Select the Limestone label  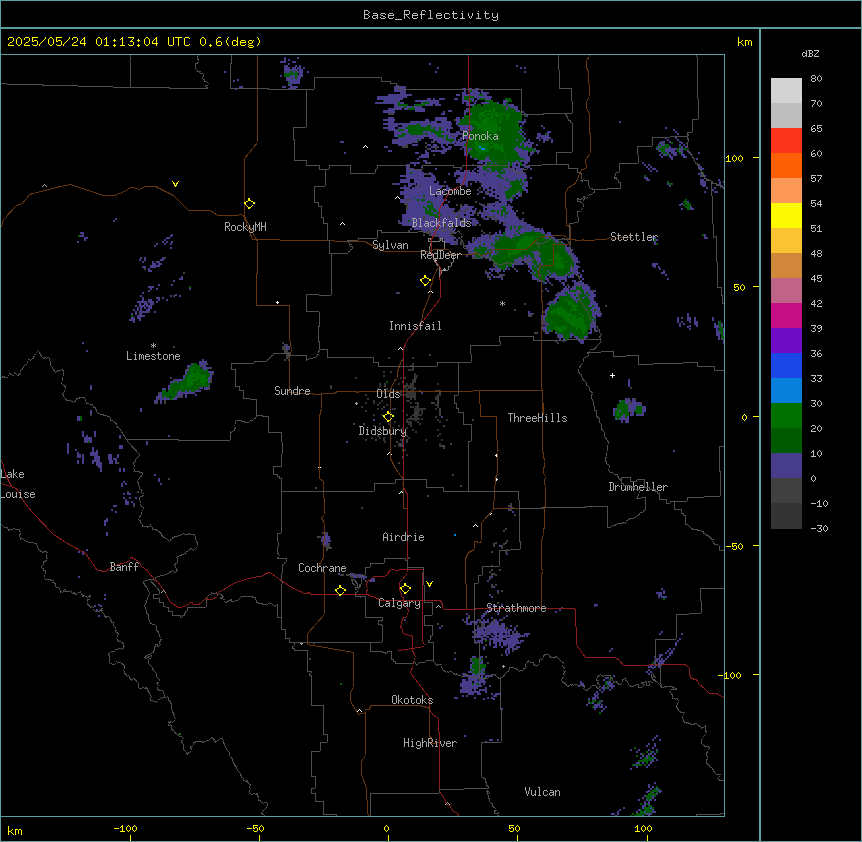153,356
